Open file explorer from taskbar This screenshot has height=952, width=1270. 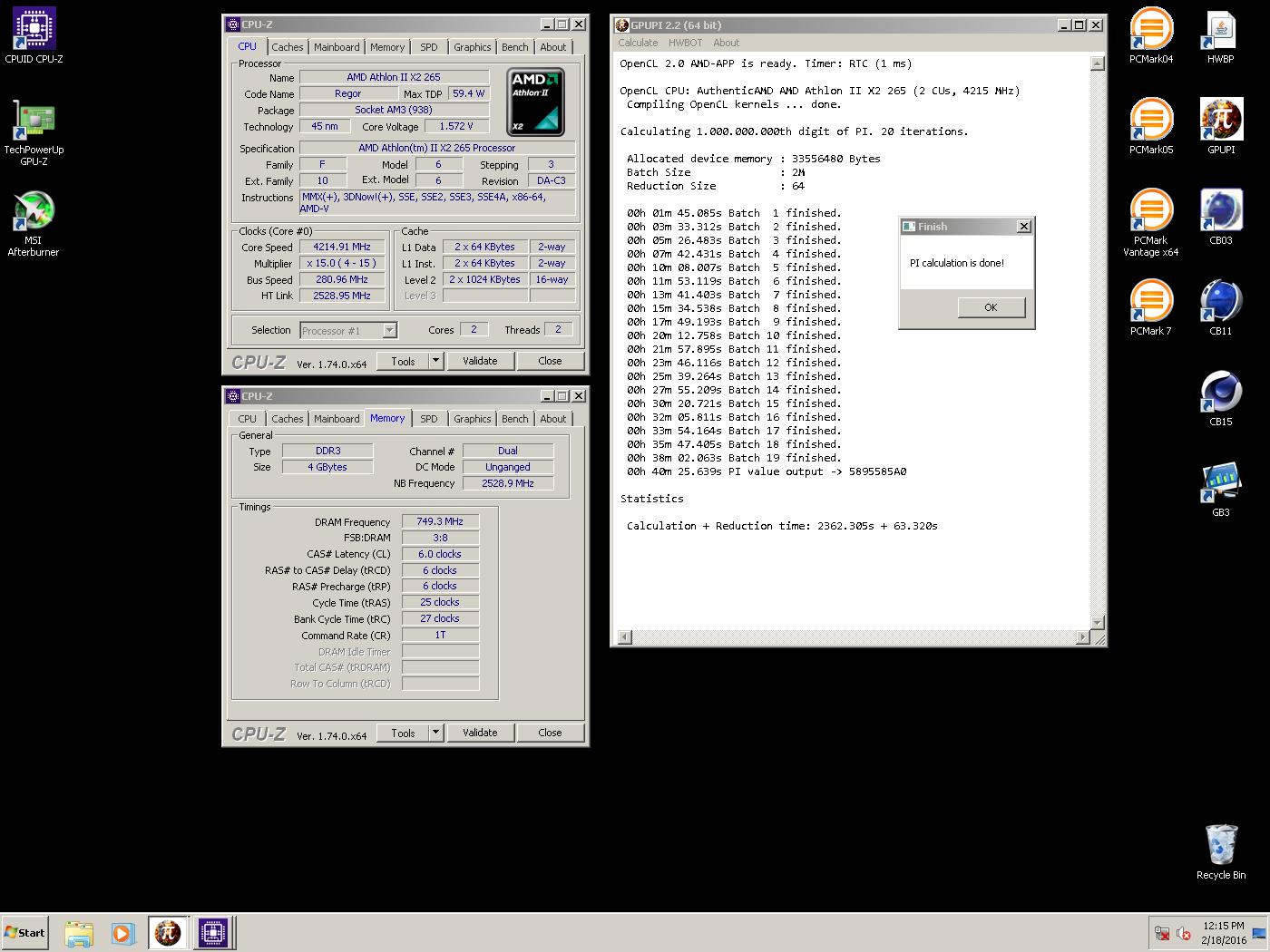(79, 933)
